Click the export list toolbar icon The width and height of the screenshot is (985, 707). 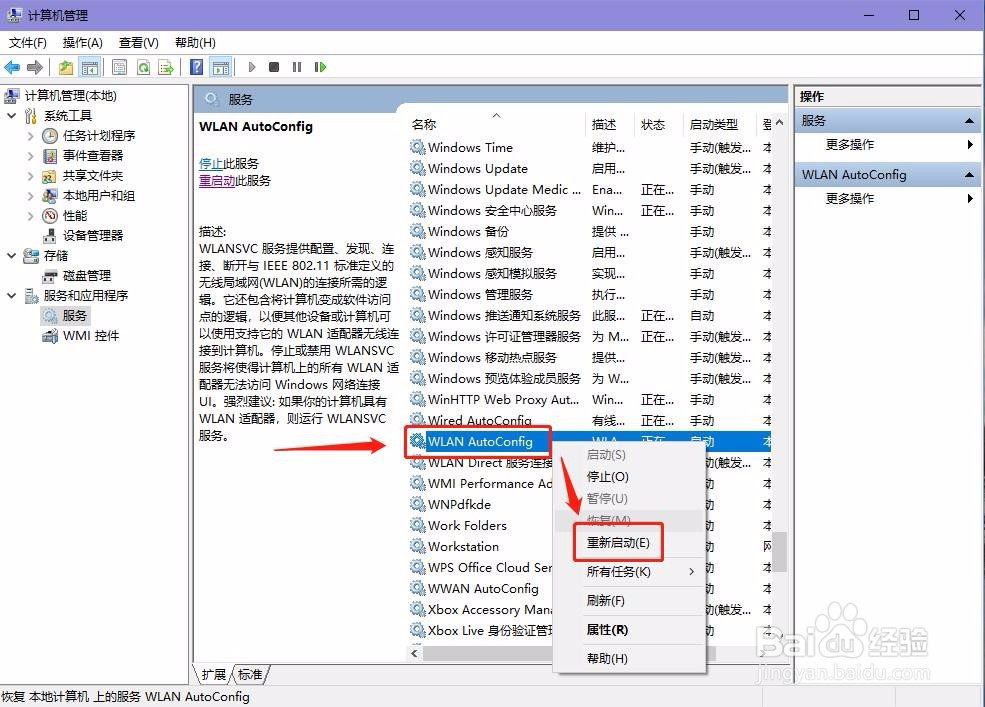point(166,67)
